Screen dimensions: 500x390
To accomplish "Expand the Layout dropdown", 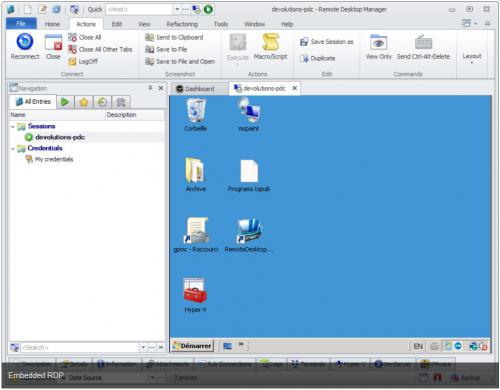I will (x=472, y=57).
